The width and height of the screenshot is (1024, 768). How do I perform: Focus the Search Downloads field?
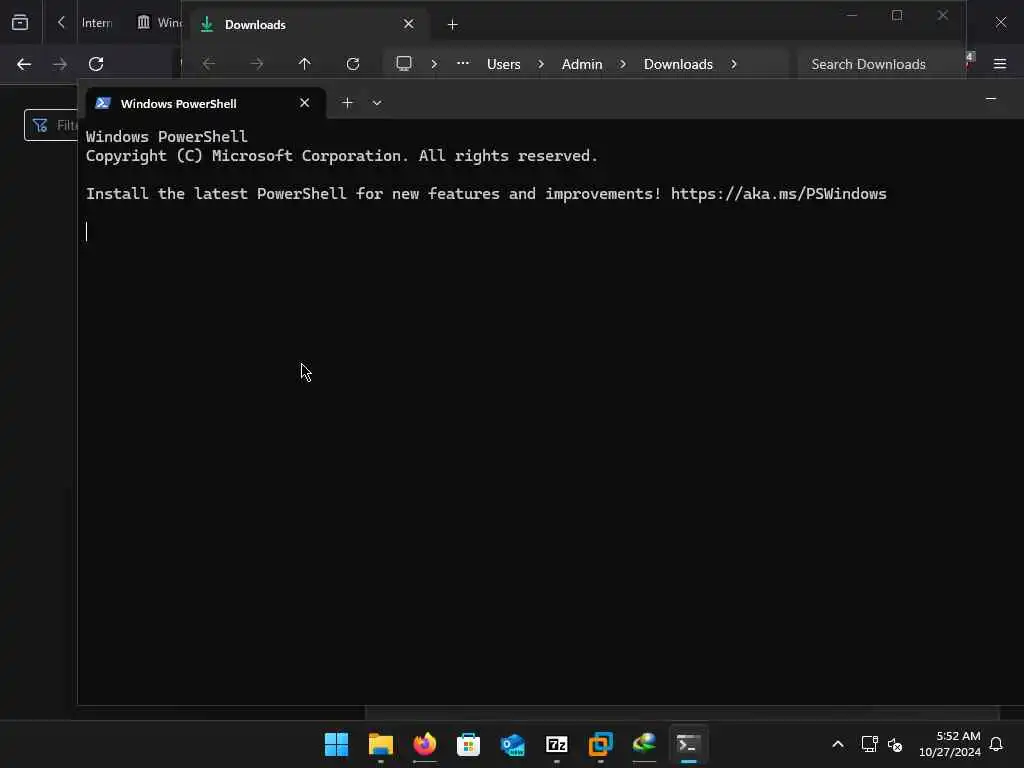pyautogui.click(x=880, y=64)
